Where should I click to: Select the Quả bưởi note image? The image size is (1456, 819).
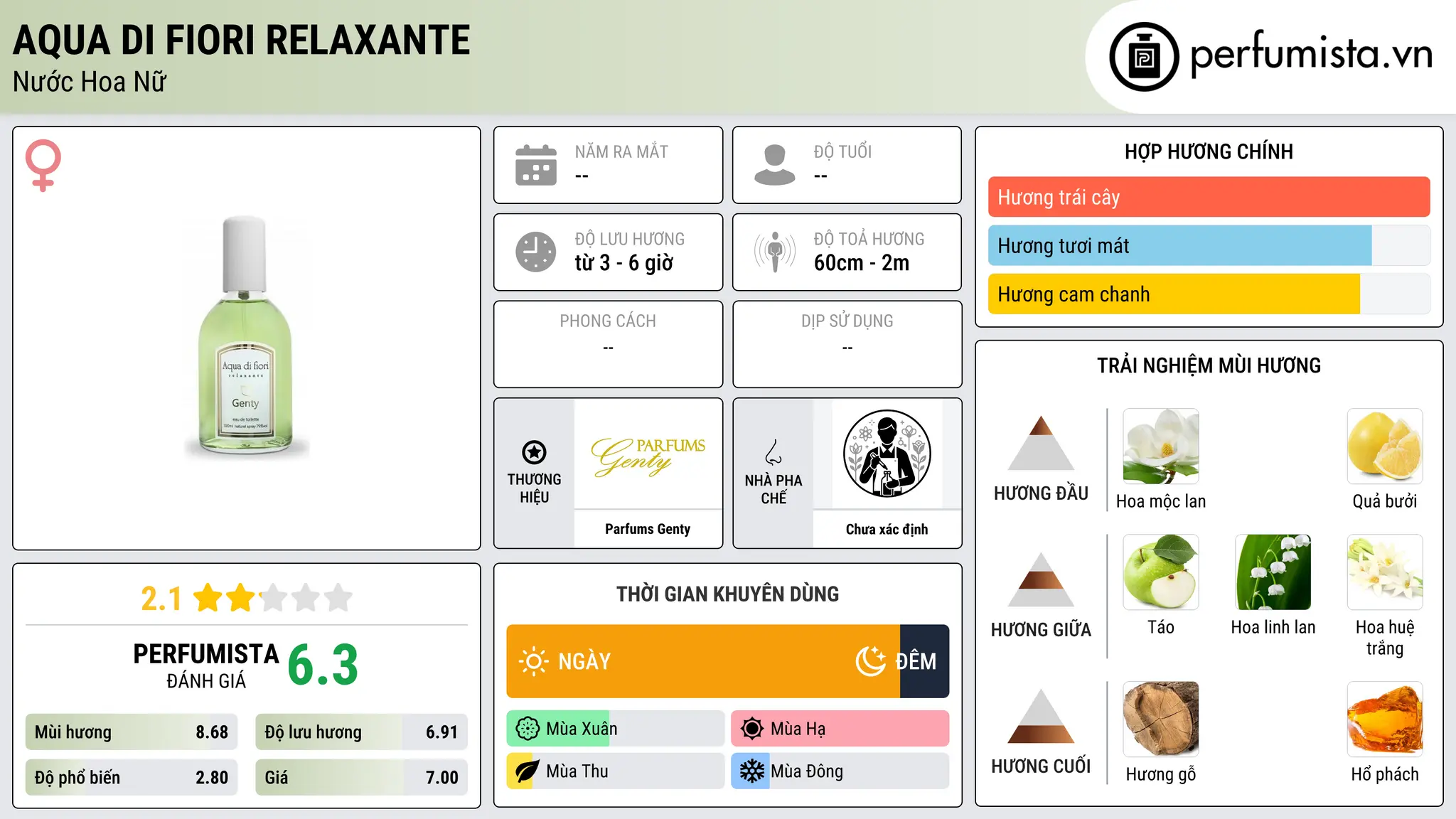tap(1385, 446)
